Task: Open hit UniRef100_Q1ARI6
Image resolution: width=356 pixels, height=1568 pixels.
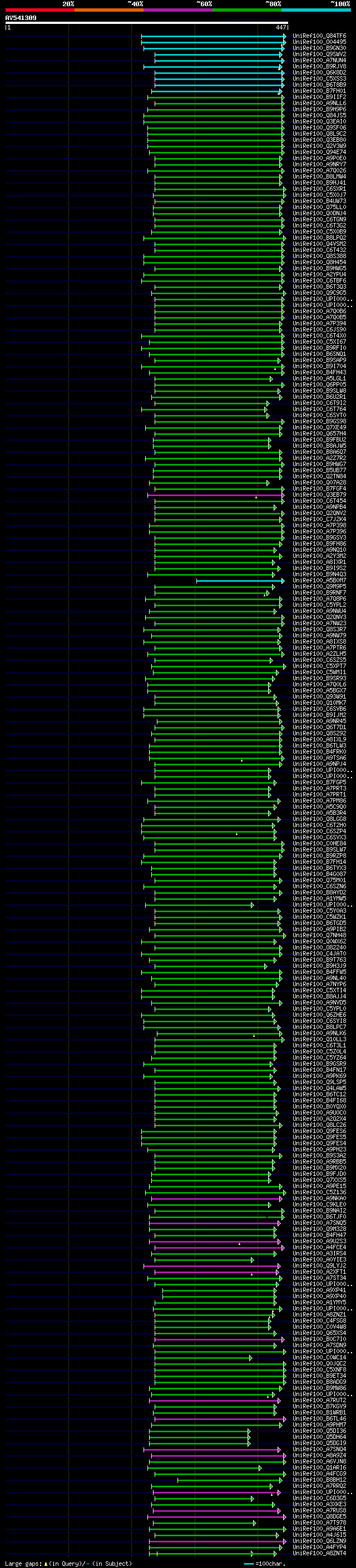Action: coord(319,1467)
